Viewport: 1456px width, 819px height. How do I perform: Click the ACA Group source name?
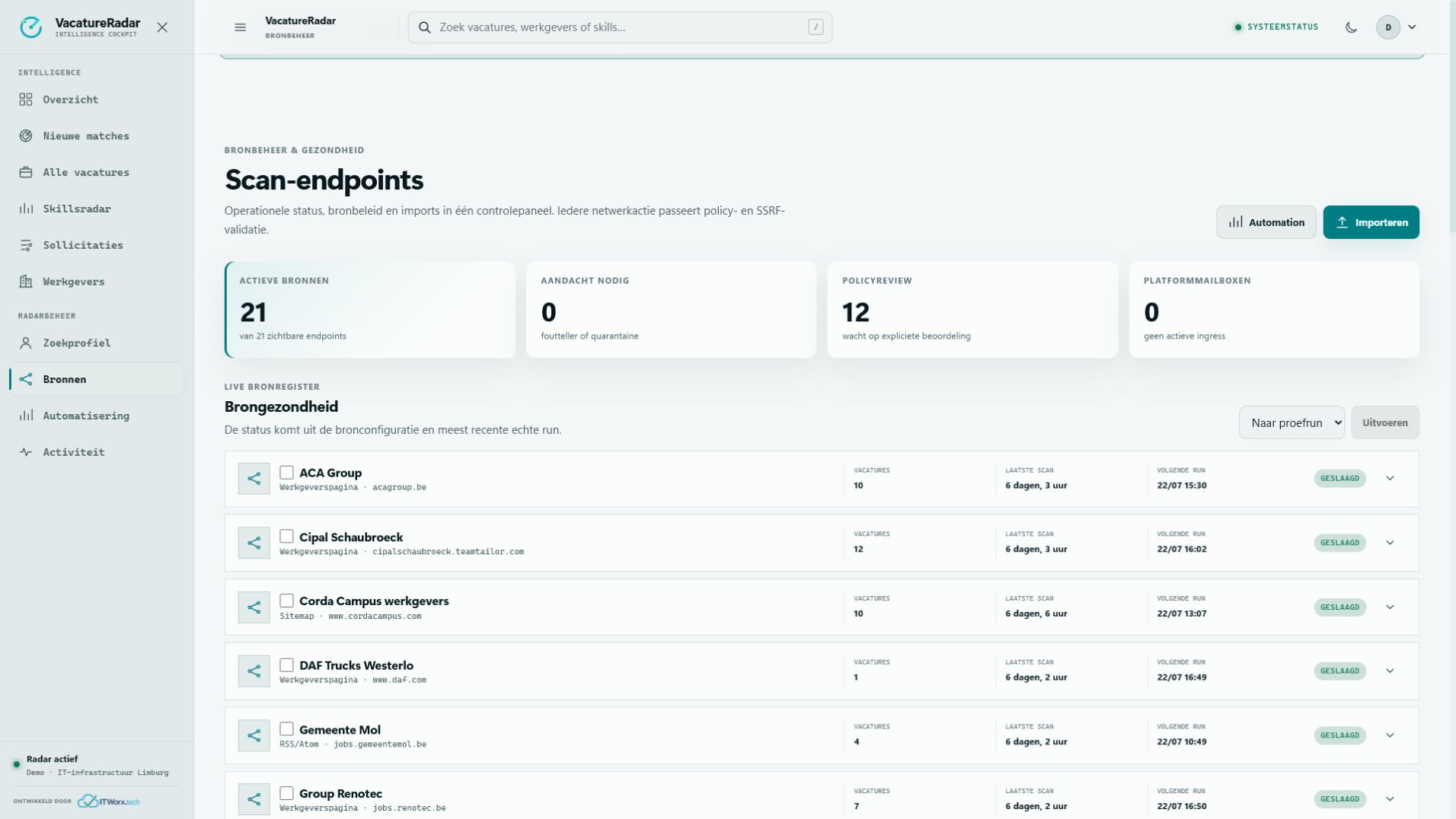(x=330, y=473)
